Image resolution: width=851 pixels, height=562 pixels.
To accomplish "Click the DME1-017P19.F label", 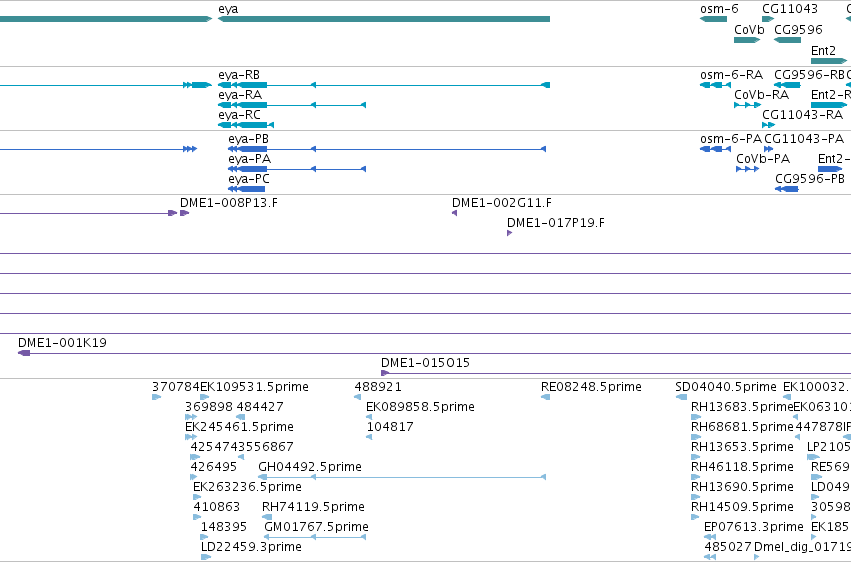I will [x=556, y=223].
